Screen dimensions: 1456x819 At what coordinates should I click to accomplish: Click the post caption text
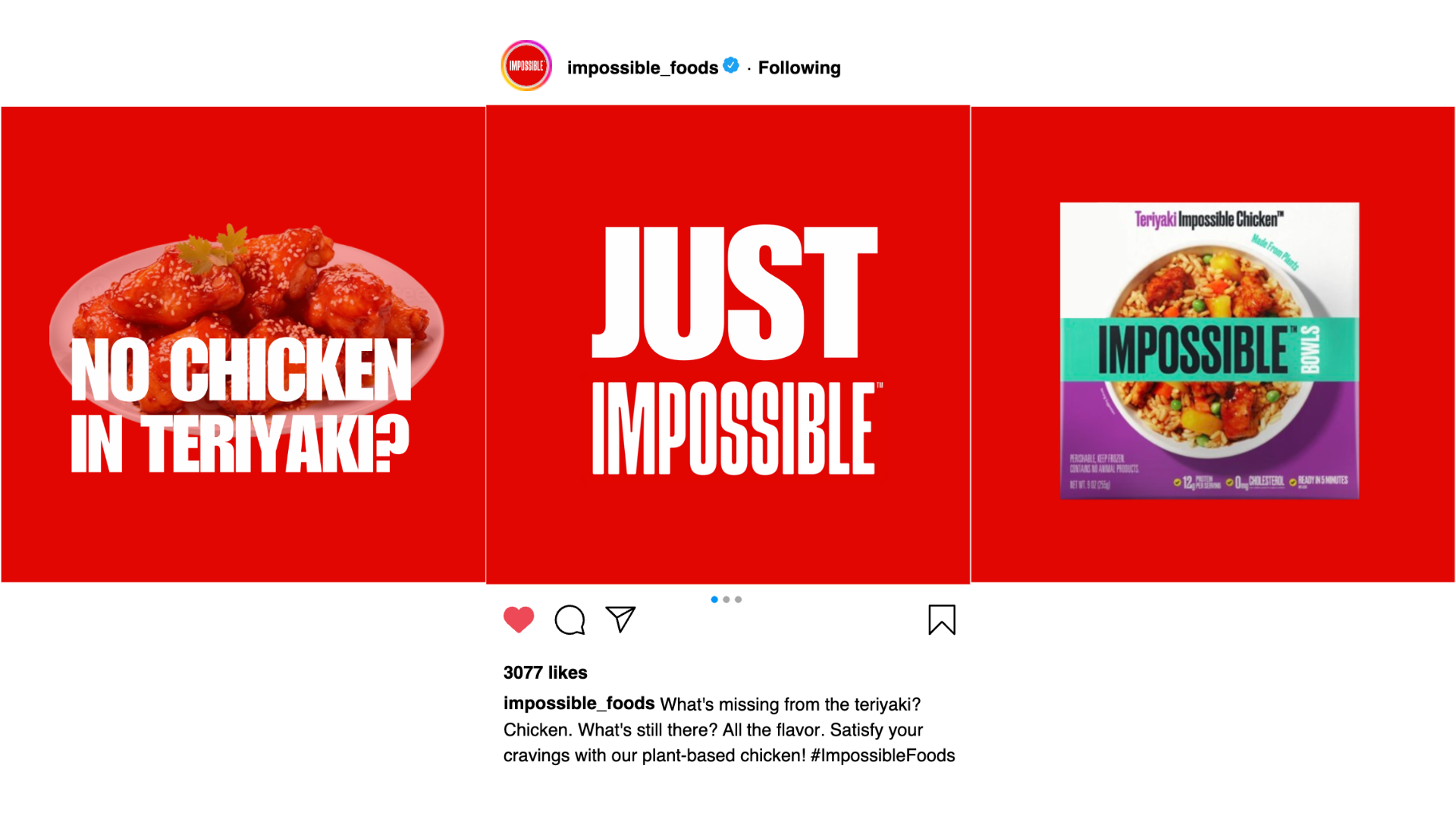point(730,730)
